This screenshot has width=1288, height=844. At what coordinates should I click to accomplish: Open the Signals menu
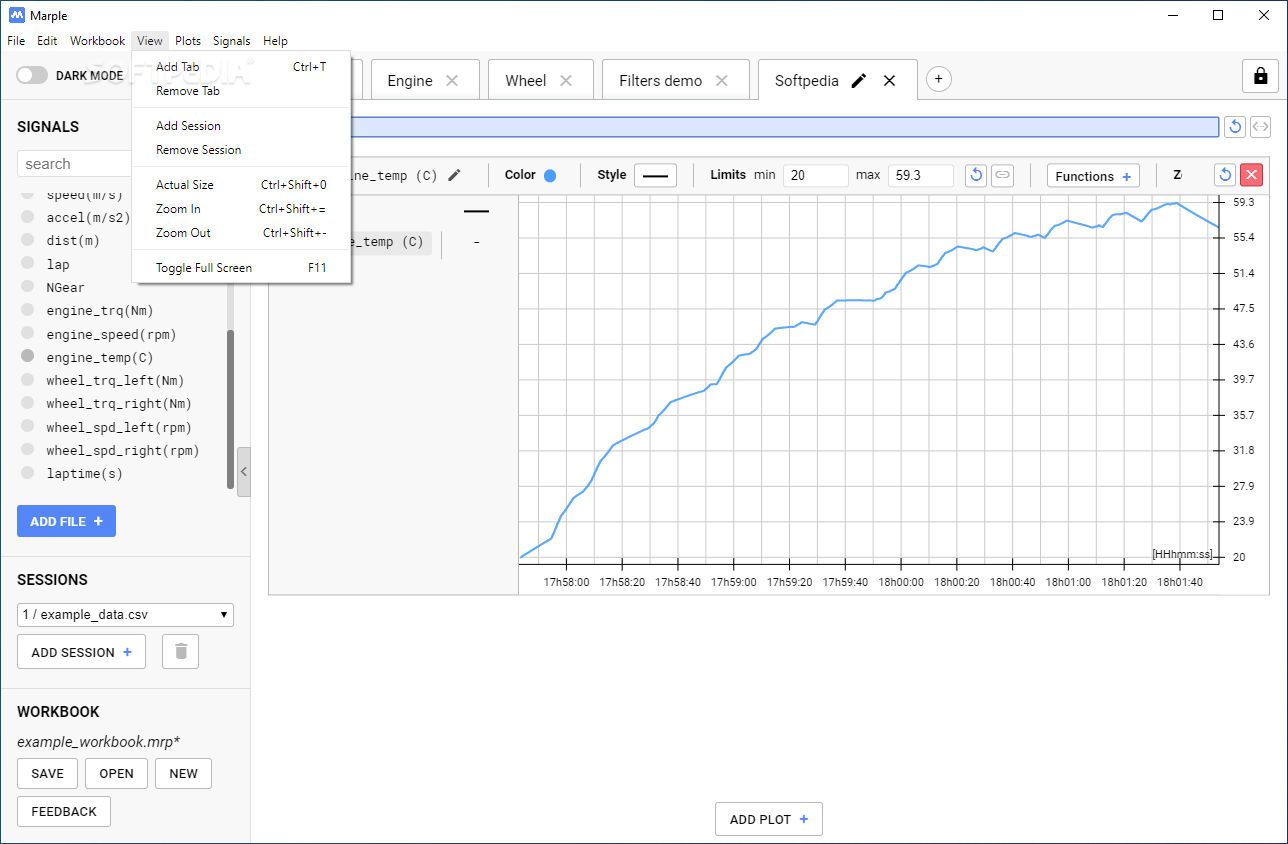[232, 41]
